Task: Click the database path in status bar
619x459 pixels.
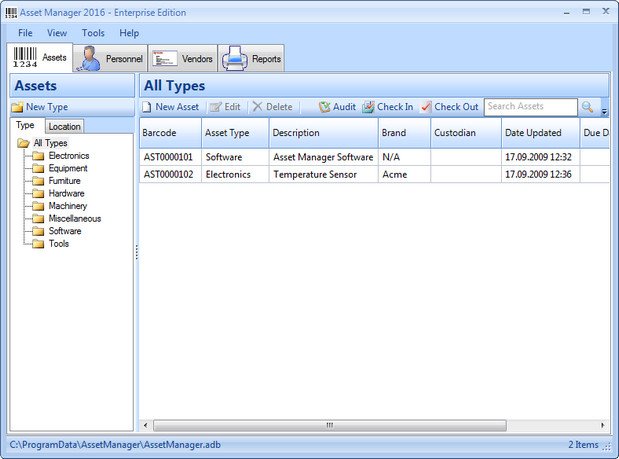Action: pos(115,445)
